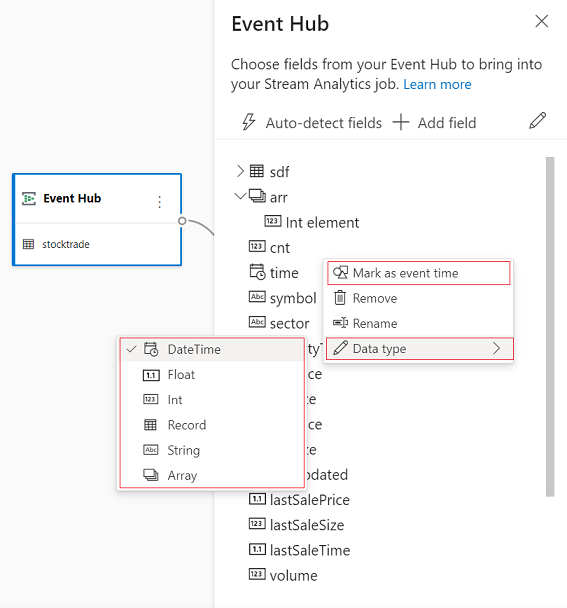Screen dimensions: 567x608
Task: Click the Rename text-cursor icon
Action: (340, 323)
